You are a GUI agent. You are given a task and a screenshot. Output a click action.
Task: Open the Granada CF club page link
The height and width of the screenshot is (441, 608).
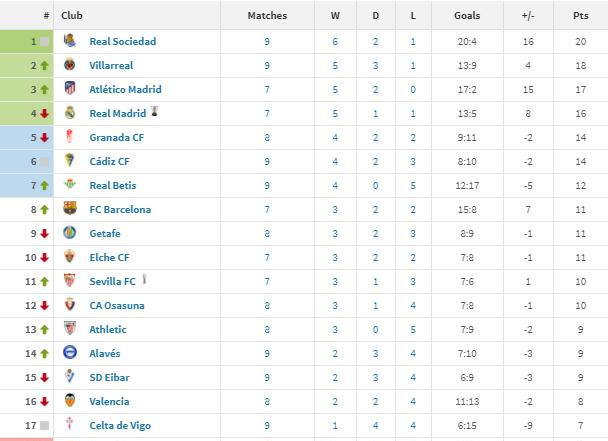(x=117, y=138)
